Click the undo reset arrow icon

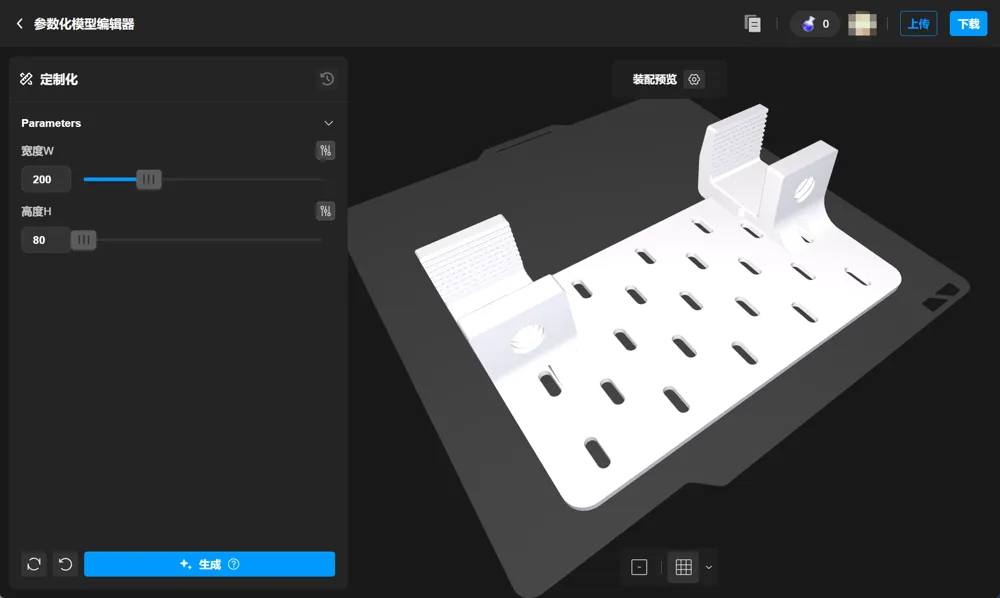[65, 564]
